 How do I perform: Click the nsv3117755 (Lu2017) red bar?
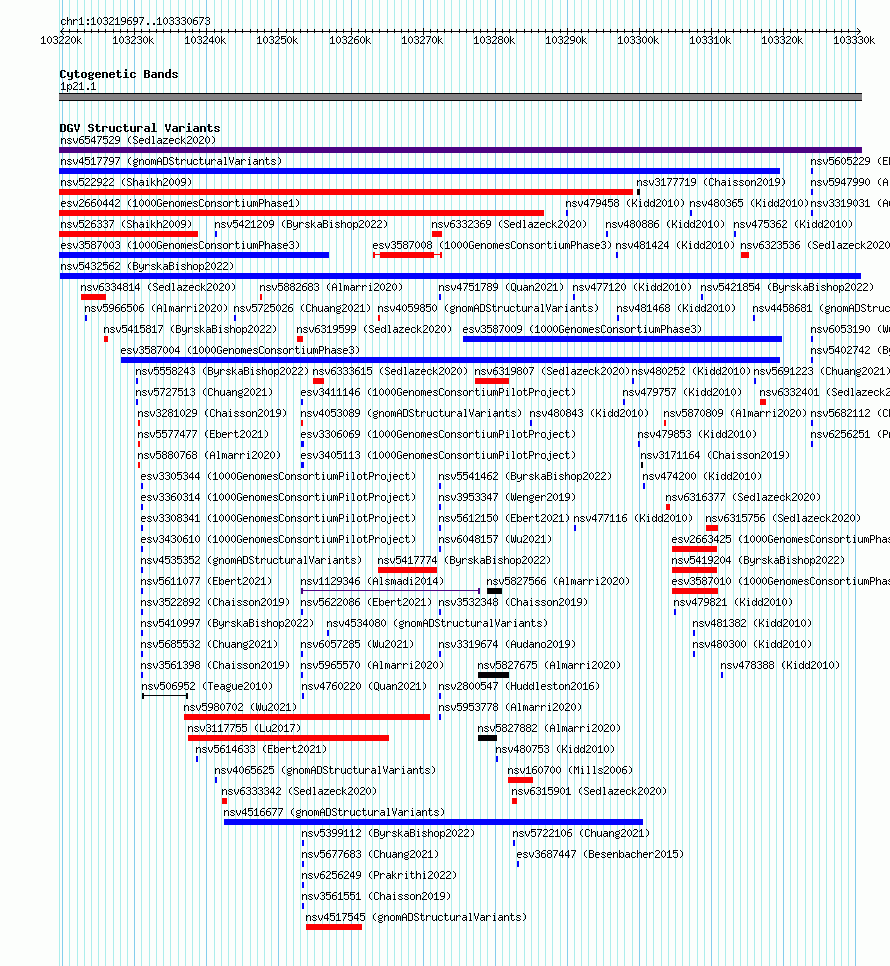point(288,737)
